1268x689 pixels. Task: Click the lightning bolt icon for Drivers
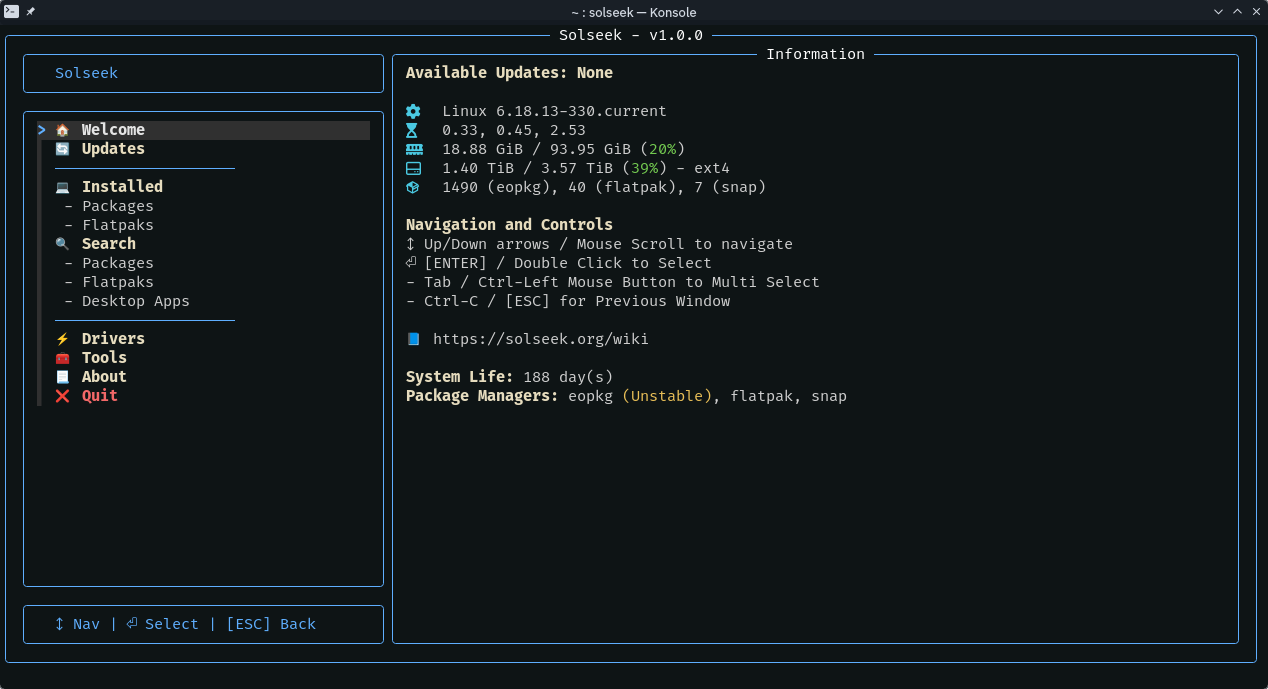point(62,339)
